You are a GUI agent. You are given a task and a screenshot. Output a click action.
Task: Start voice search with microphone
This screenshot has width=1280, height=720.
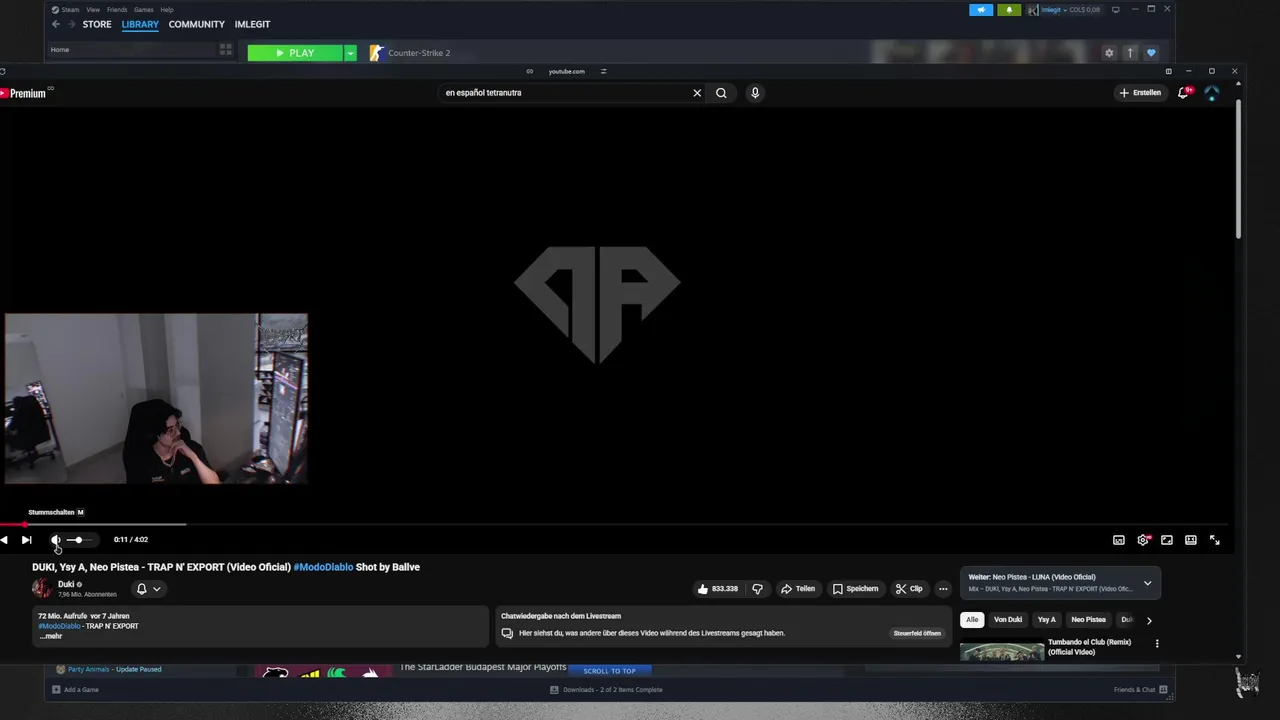tap(755, 93)
